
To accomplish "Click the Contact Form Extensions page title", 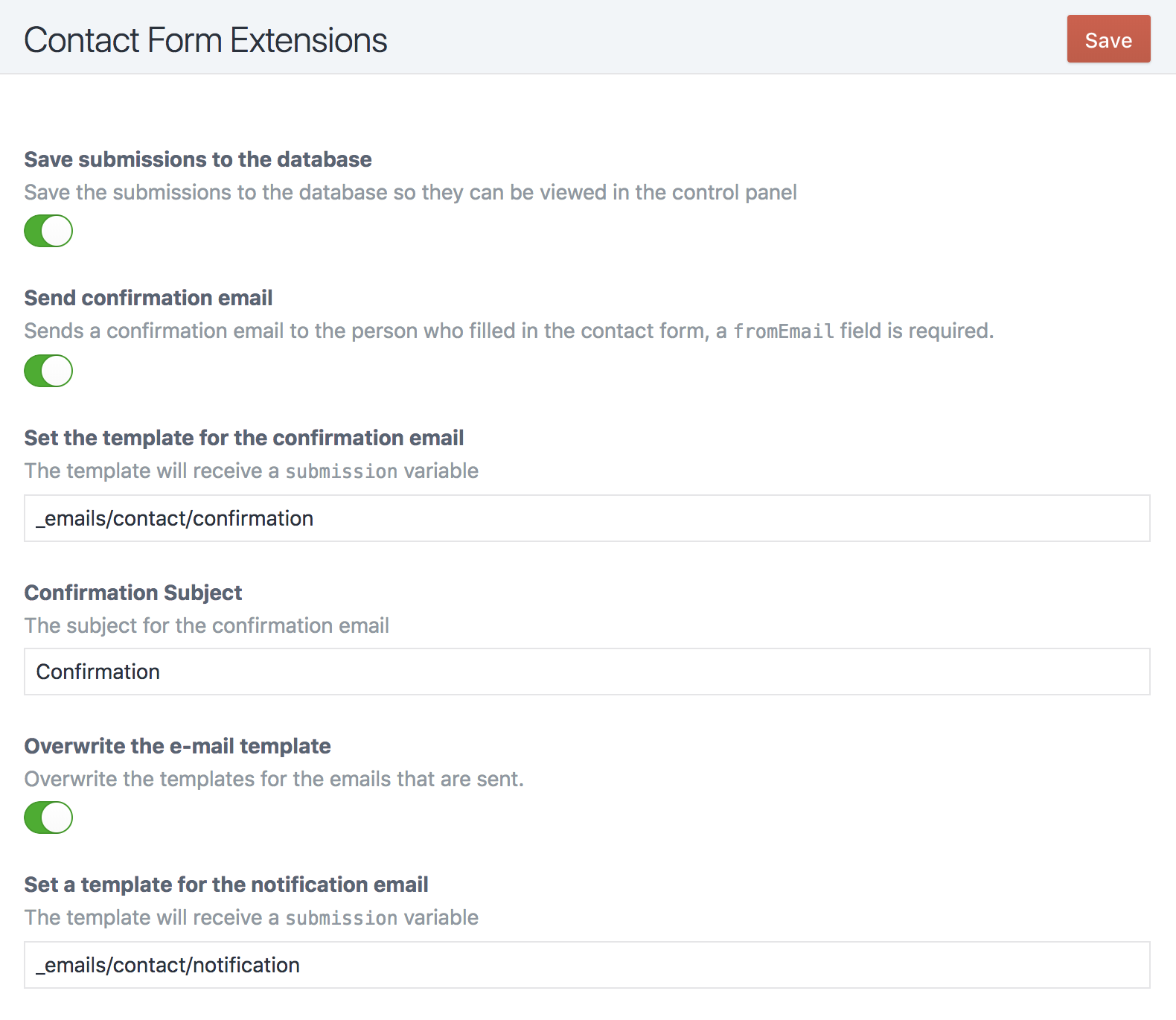I will (205, 40).
